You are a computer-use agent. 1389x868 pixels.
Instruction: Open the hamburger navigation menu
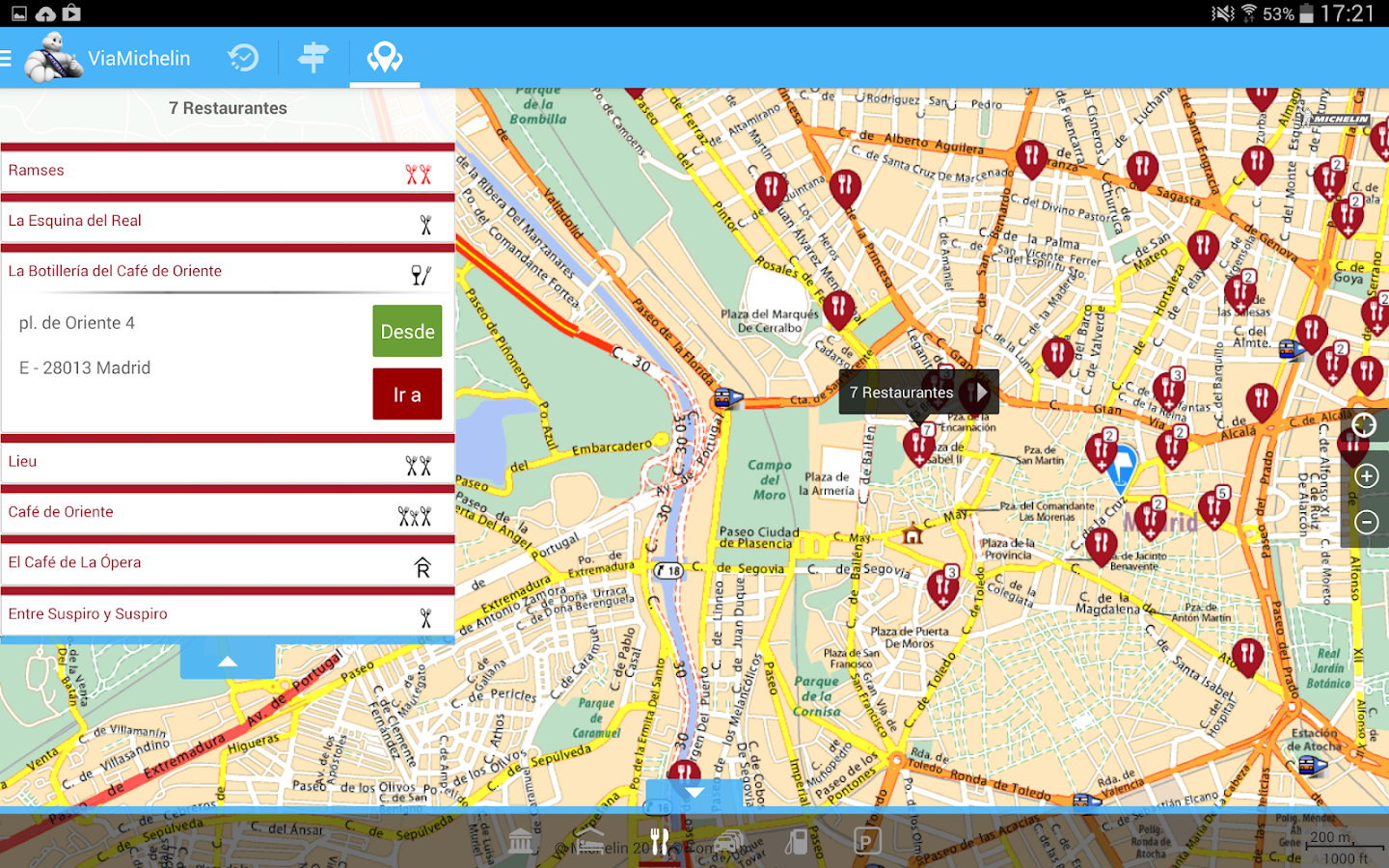6,59
